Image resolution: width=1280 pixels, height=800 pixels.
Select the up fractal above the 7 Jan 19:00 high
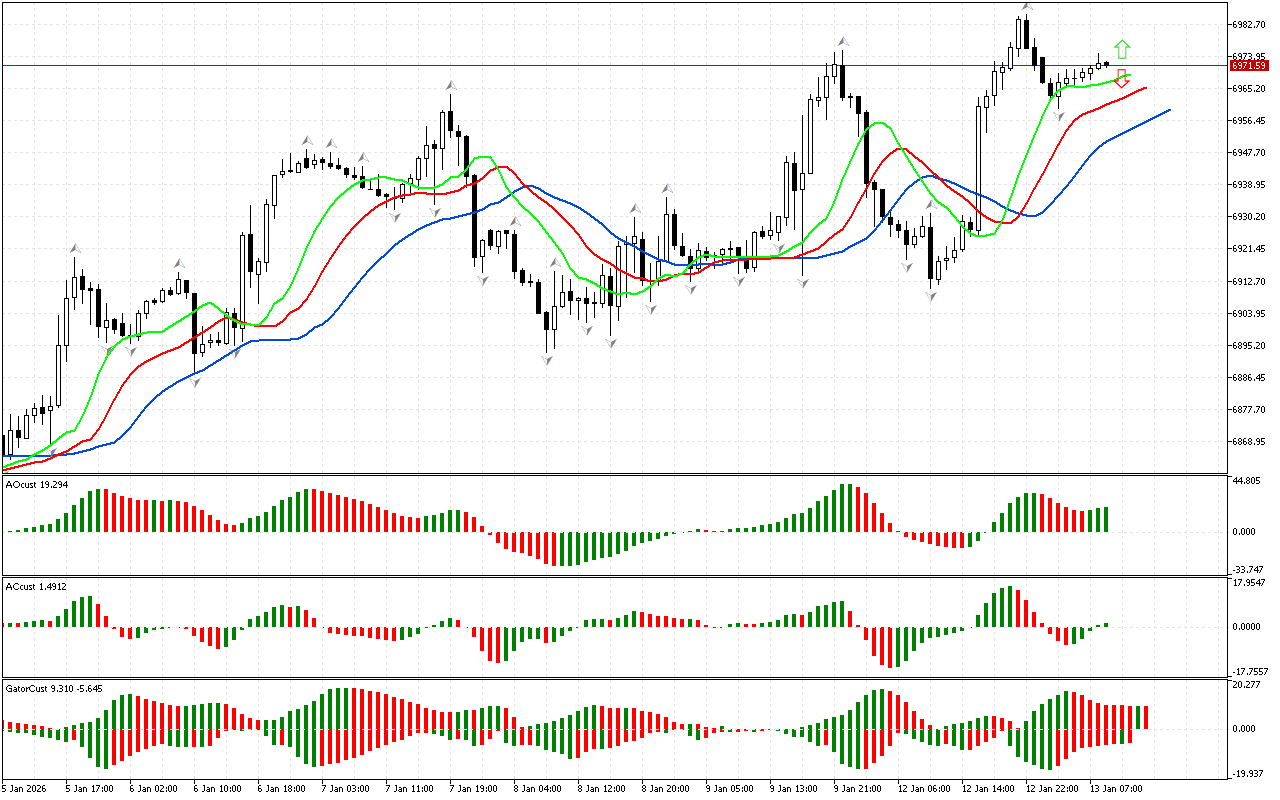coord(451,86)
